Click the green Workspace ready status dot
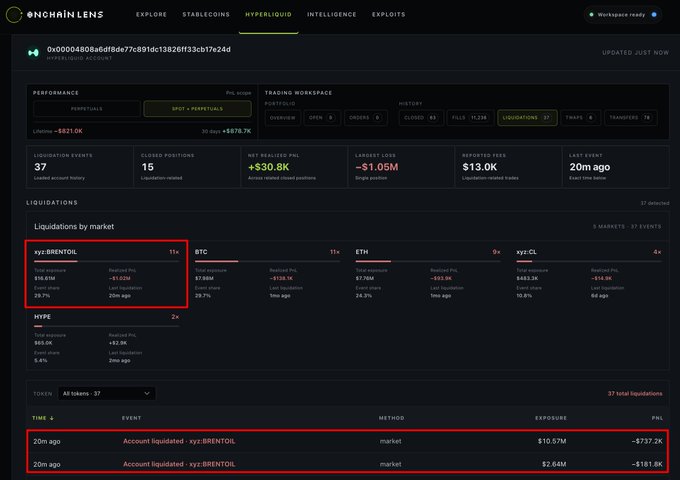Viewport: 680px width, 480px height. [x=591, y=14]
